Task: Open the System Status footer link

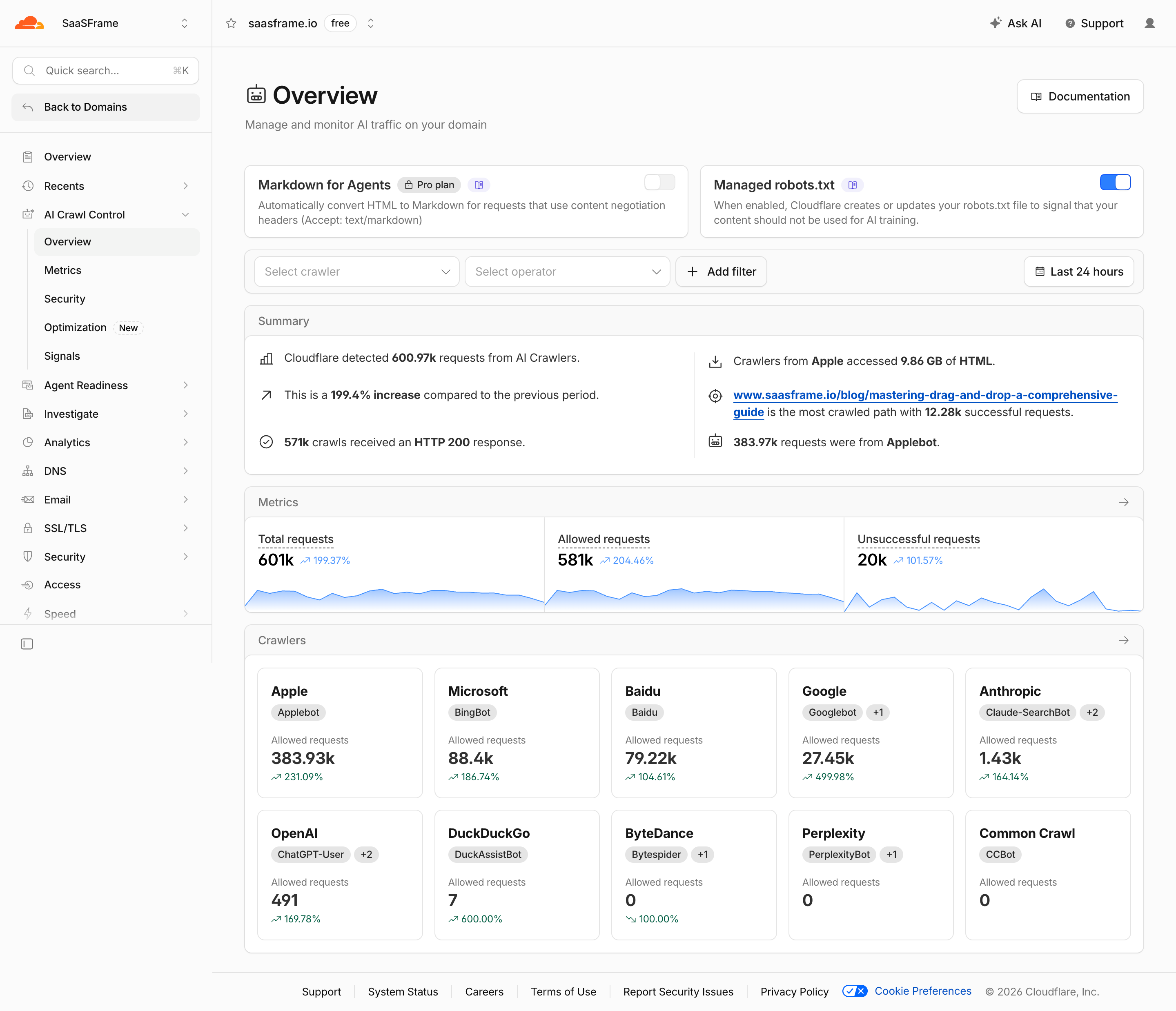Action: (x=403, y=992)
